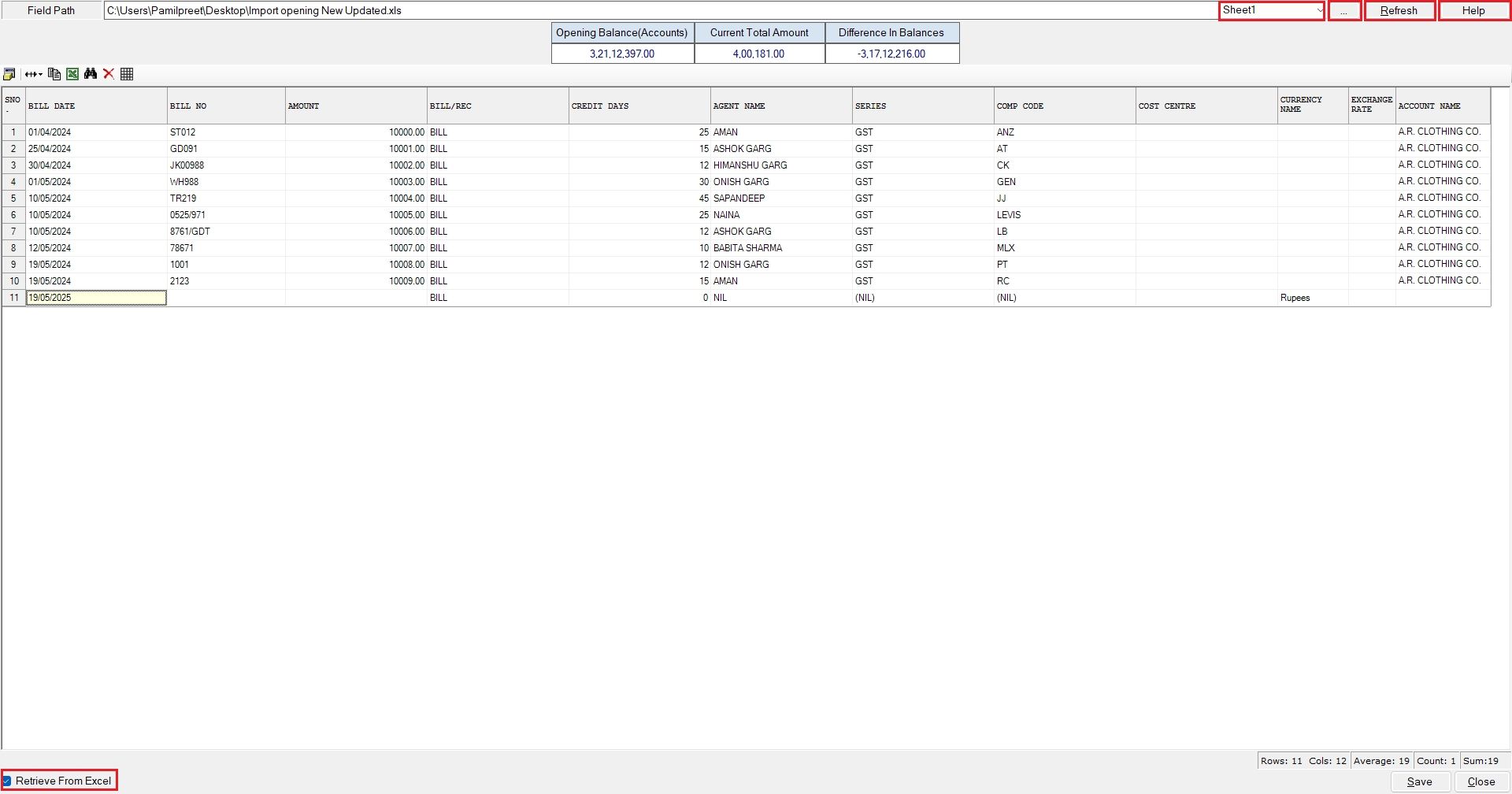Click the Field Path text box
This screenshot has height=794, width=1512.
pyautogui.click(x=660, y=11)
